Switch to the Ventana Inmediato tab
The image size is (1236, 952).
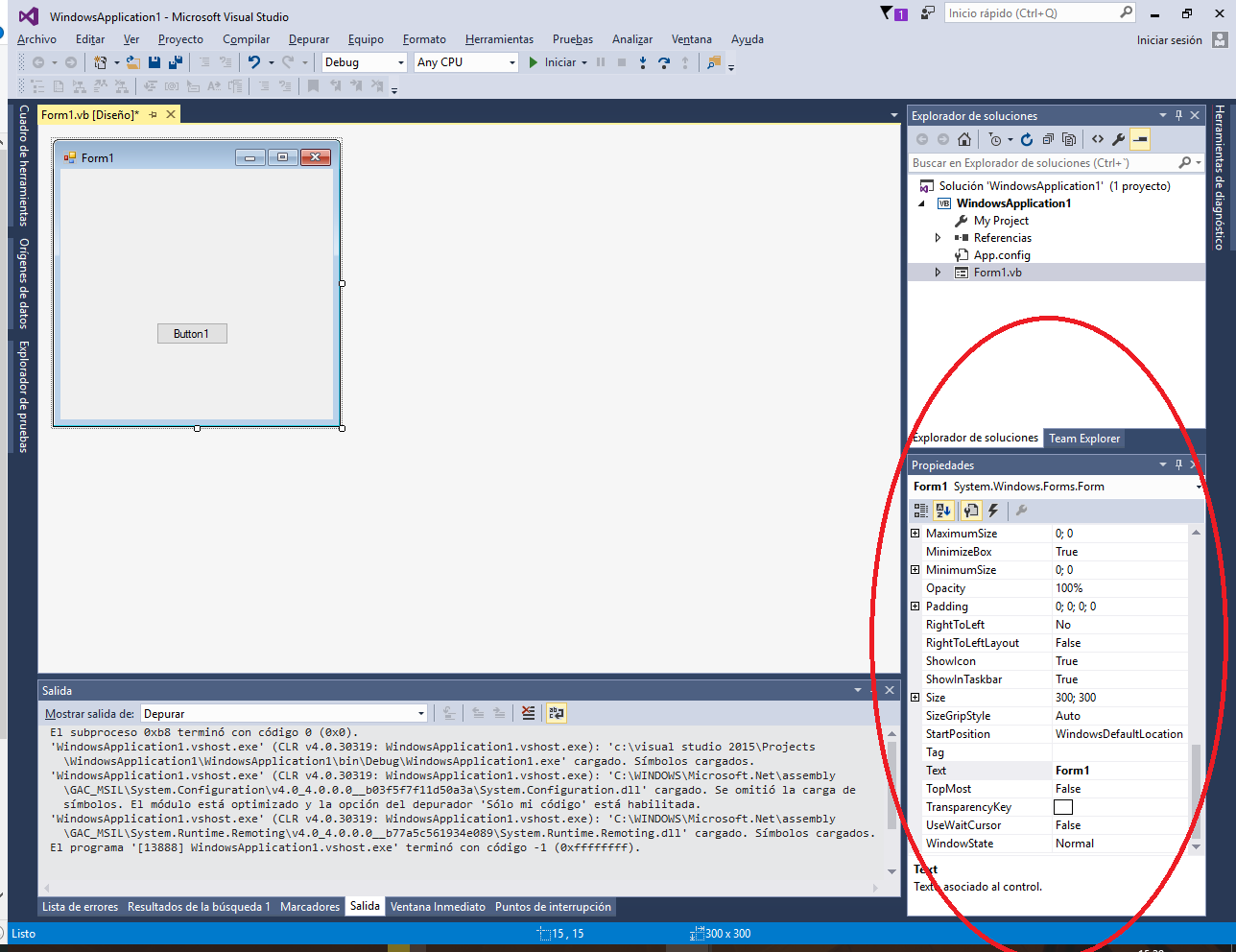(438, 907)
